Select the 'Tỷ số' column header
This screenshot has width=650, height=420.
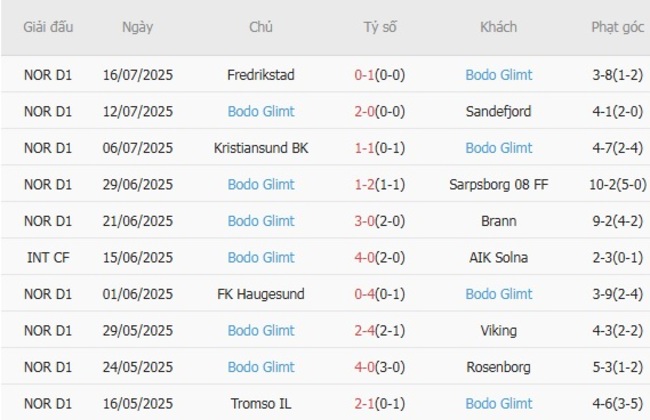(x=380, y=27)
